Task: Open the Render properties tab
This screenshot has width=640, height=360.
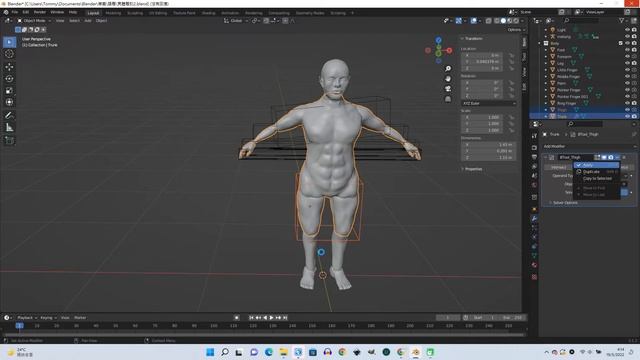Action: (x=534, y=147)
